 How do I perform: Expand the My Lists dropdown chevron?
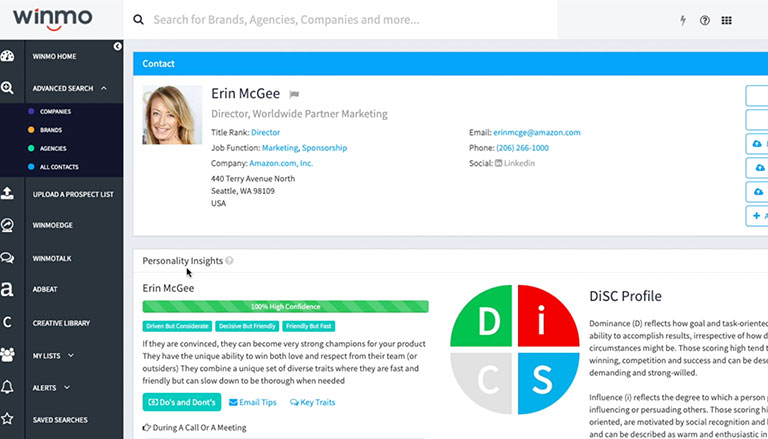(x=71, y=355)
